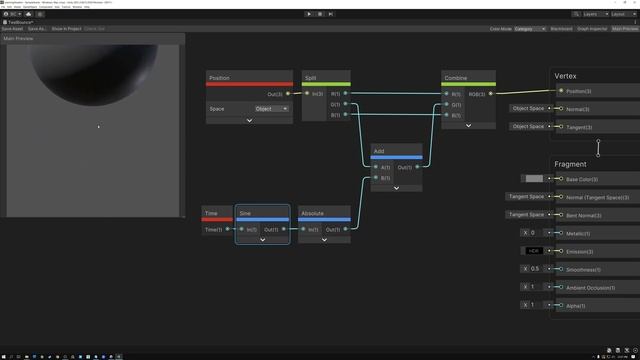This screenshot has height=360, width=640.
Task: Click the Step frame button
Action: 331,14
